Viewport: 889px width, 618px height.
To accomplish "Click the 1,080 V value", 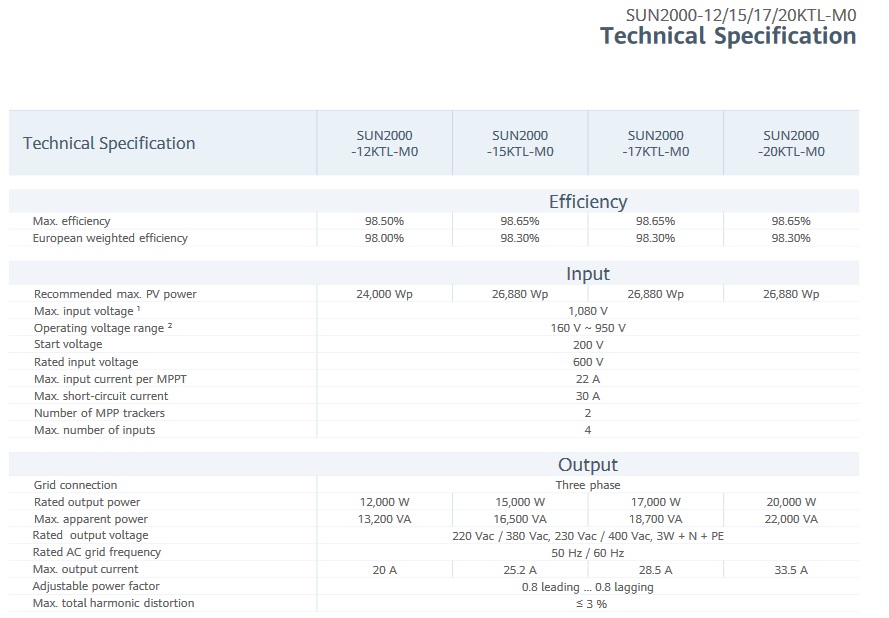I will [588, 311].
